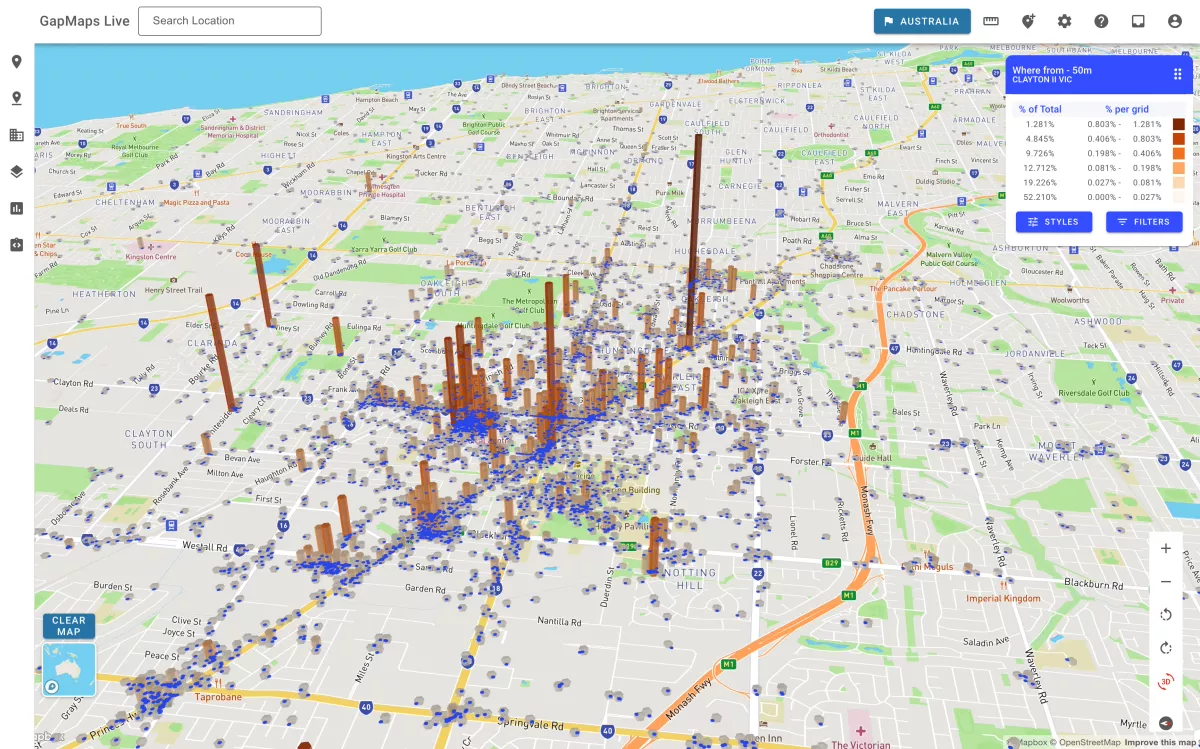Viewport: 1200px width, 749px height.
Task: Click the Australia minimap thumbnail
Action: 69,669
